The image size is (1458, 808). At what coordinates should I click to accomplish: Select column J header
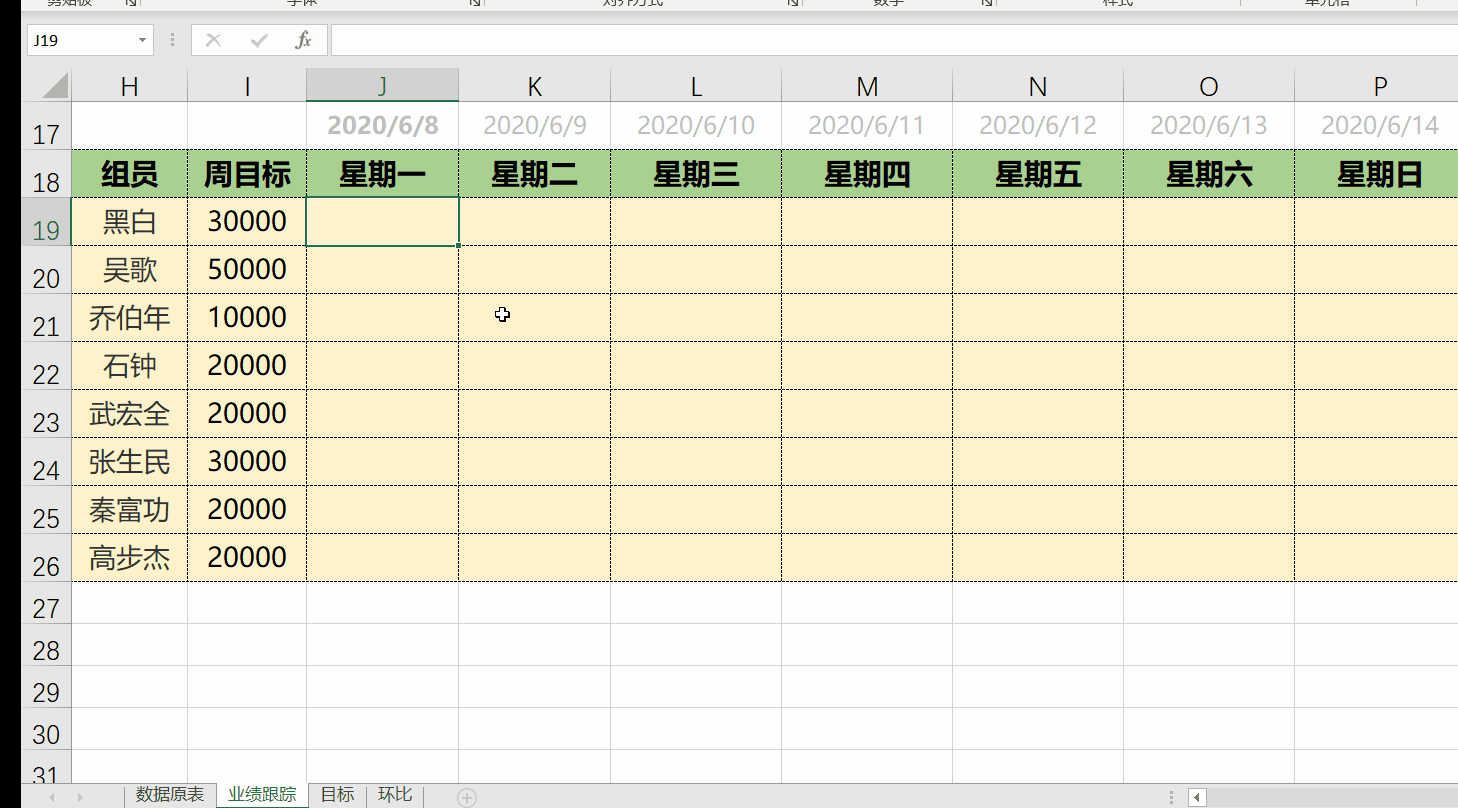pos(382,87)
